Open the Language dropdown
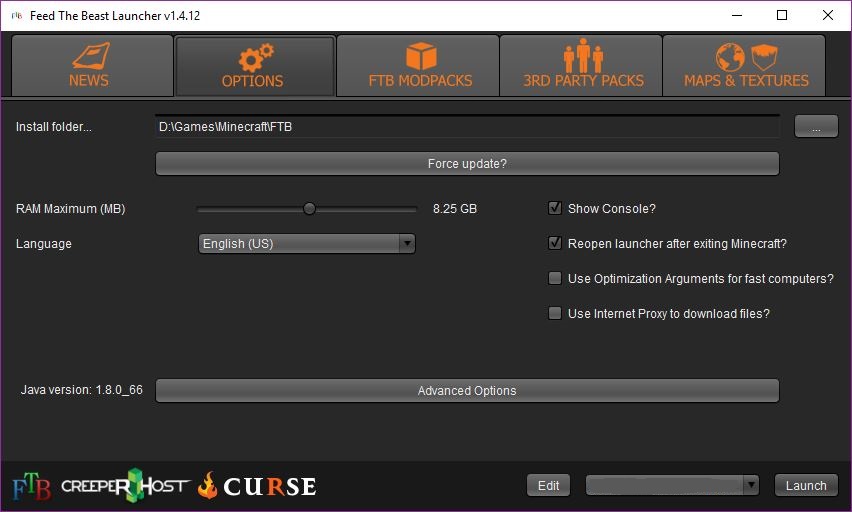Screen dimensions: 852x512 click(307, 243)
